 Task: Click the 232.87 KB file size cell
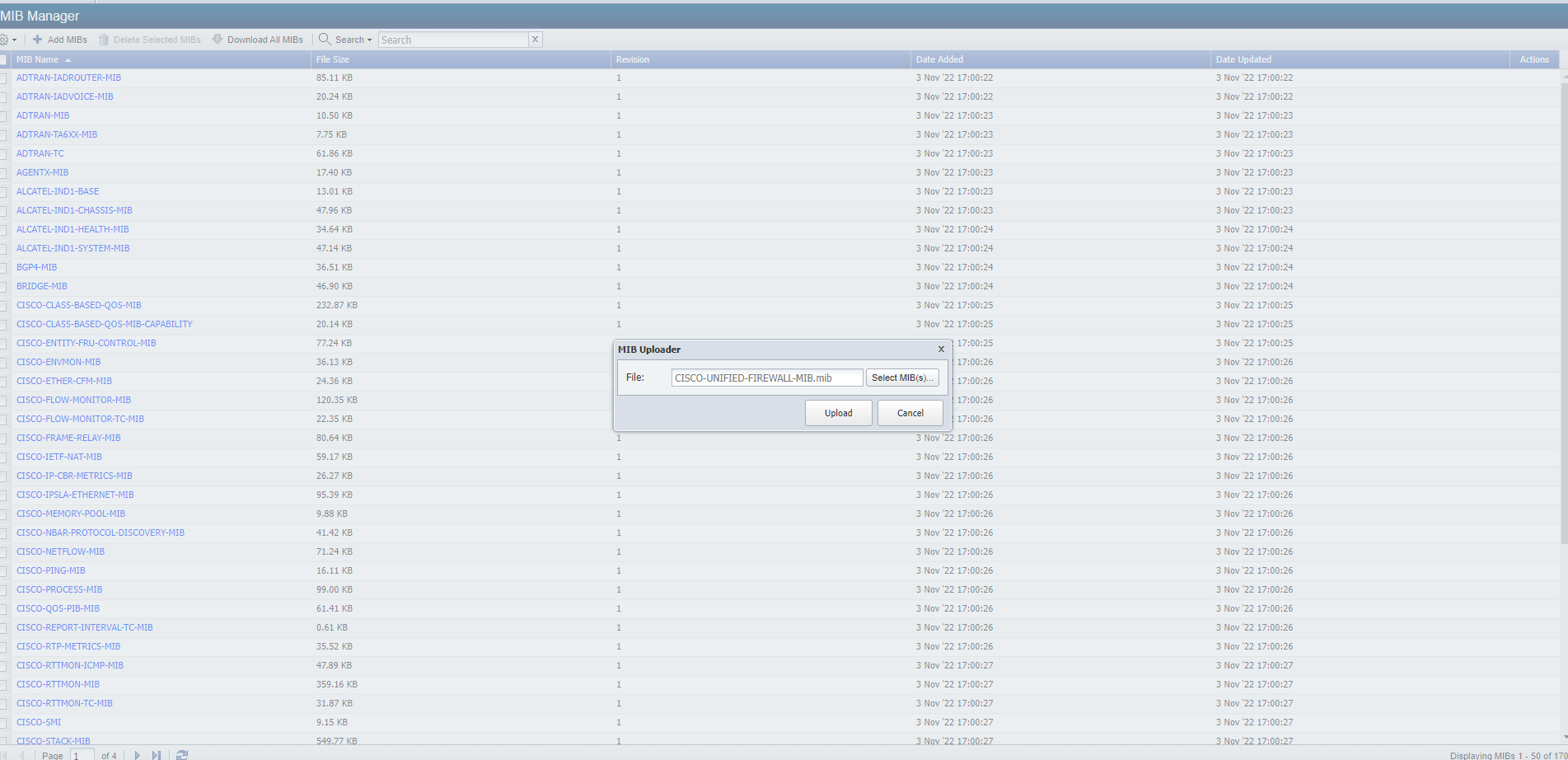pos(337,305)
